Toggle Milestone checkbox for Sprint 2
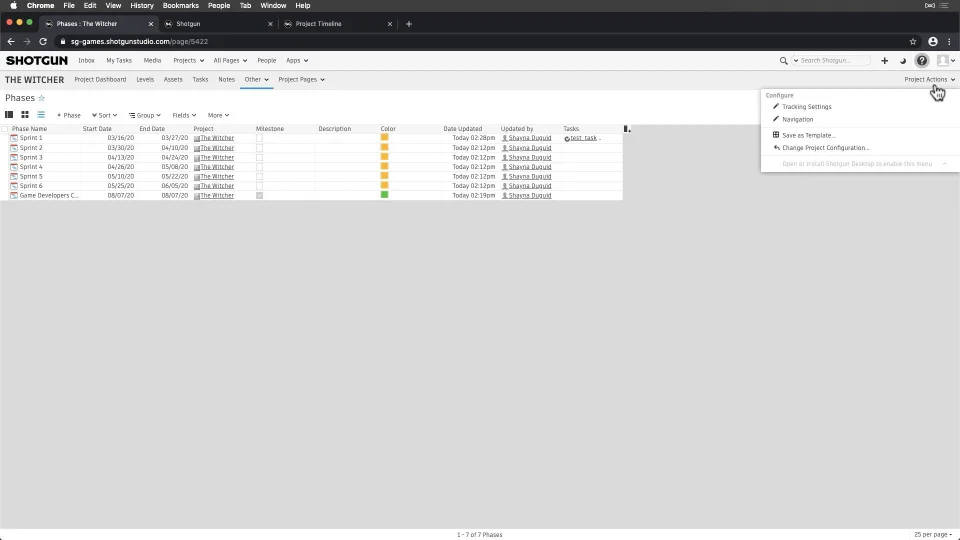The image size is (960, 540). pos(260,148)
